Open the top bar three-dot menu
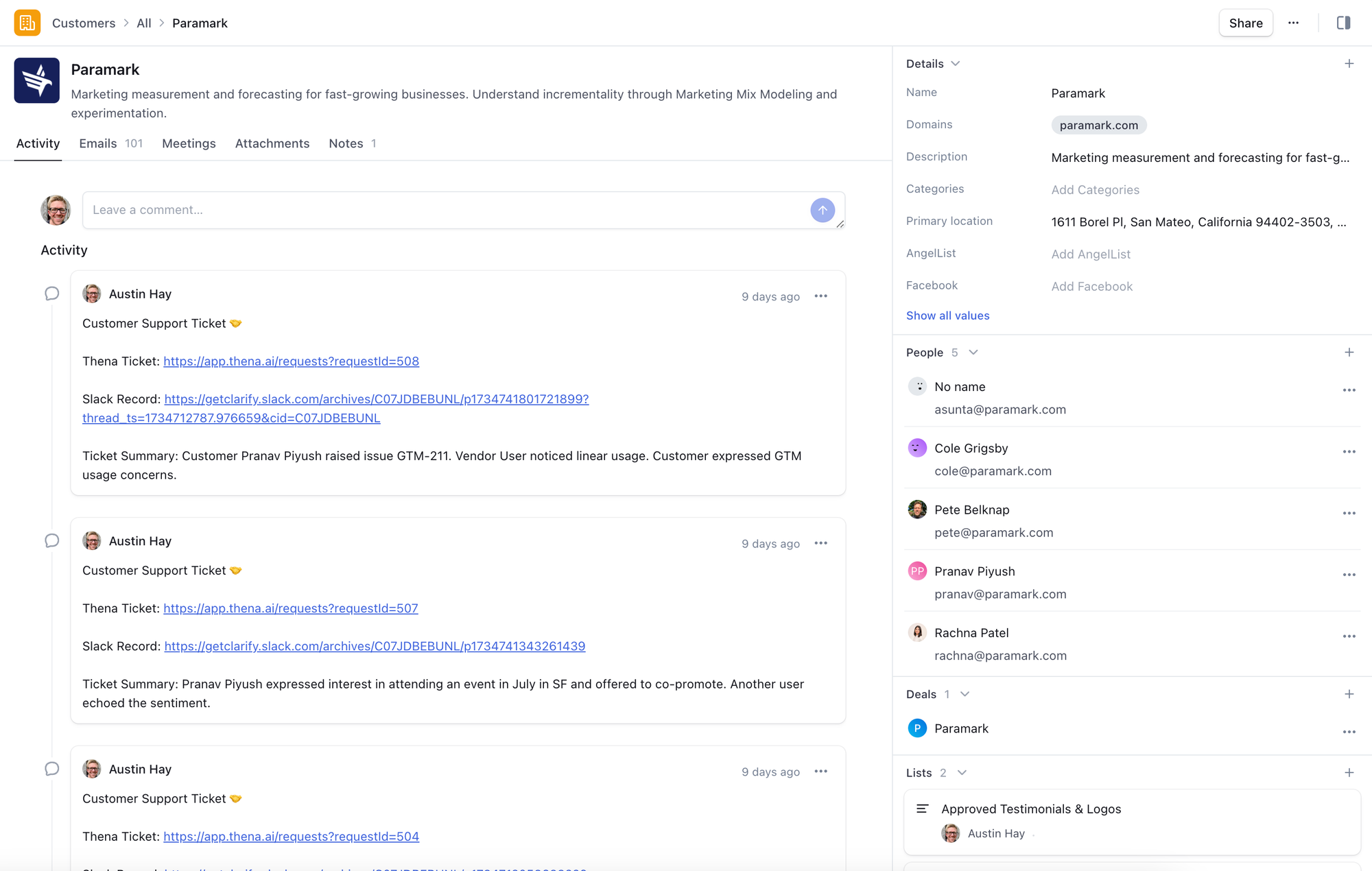Viewport: 1372px width, 871px height. [x=1293, y=23]
